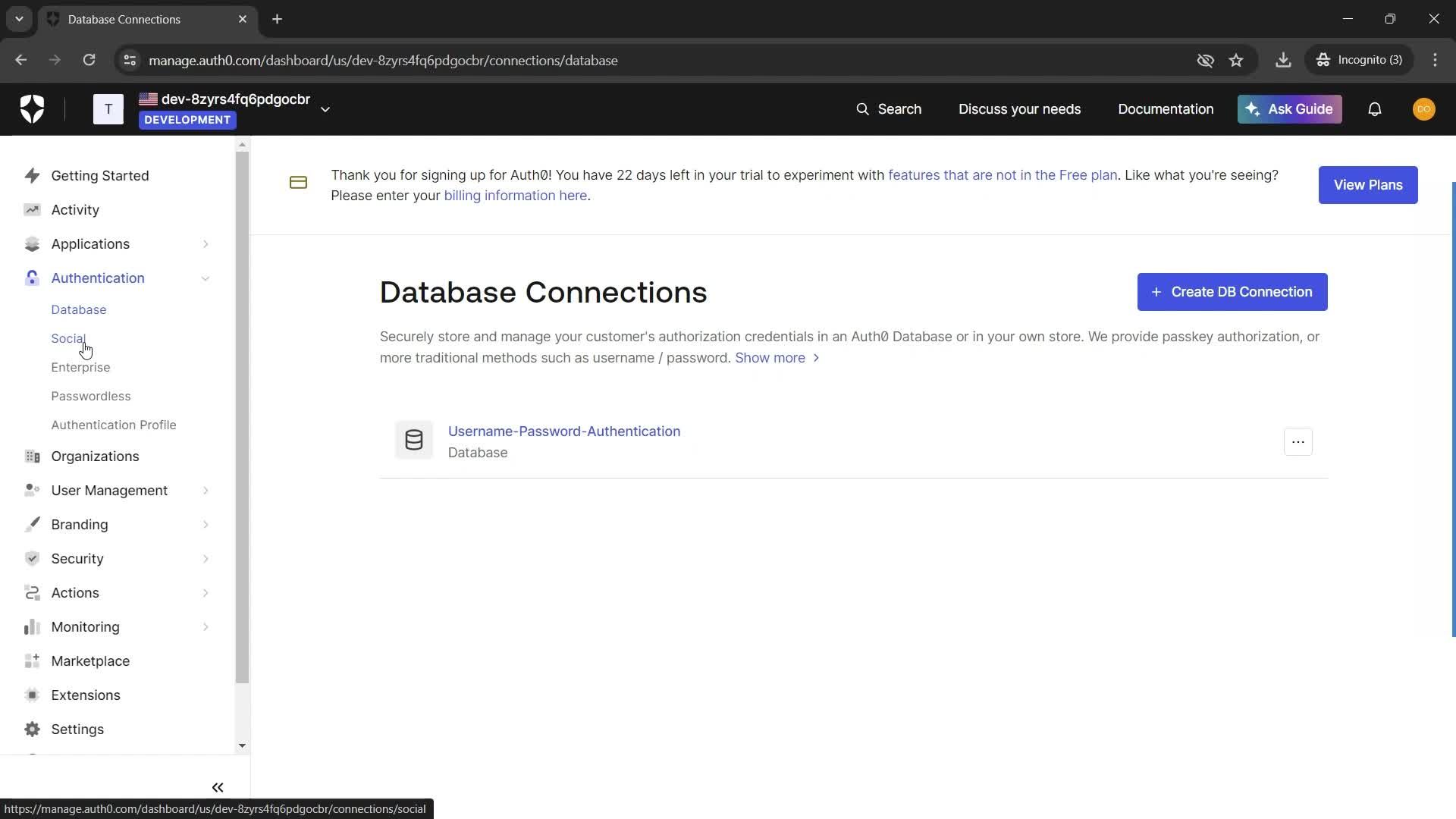Click the Applications layers icon
The width and height of the screenshot is (1456, 819).
point(32,244)
